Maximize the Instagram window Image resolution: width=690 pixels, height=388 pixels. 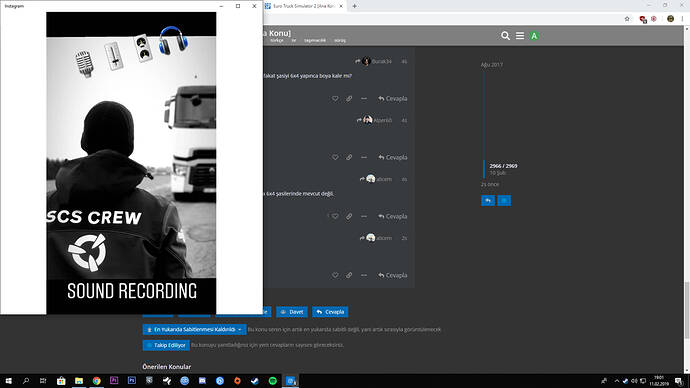tap(238, 6)
